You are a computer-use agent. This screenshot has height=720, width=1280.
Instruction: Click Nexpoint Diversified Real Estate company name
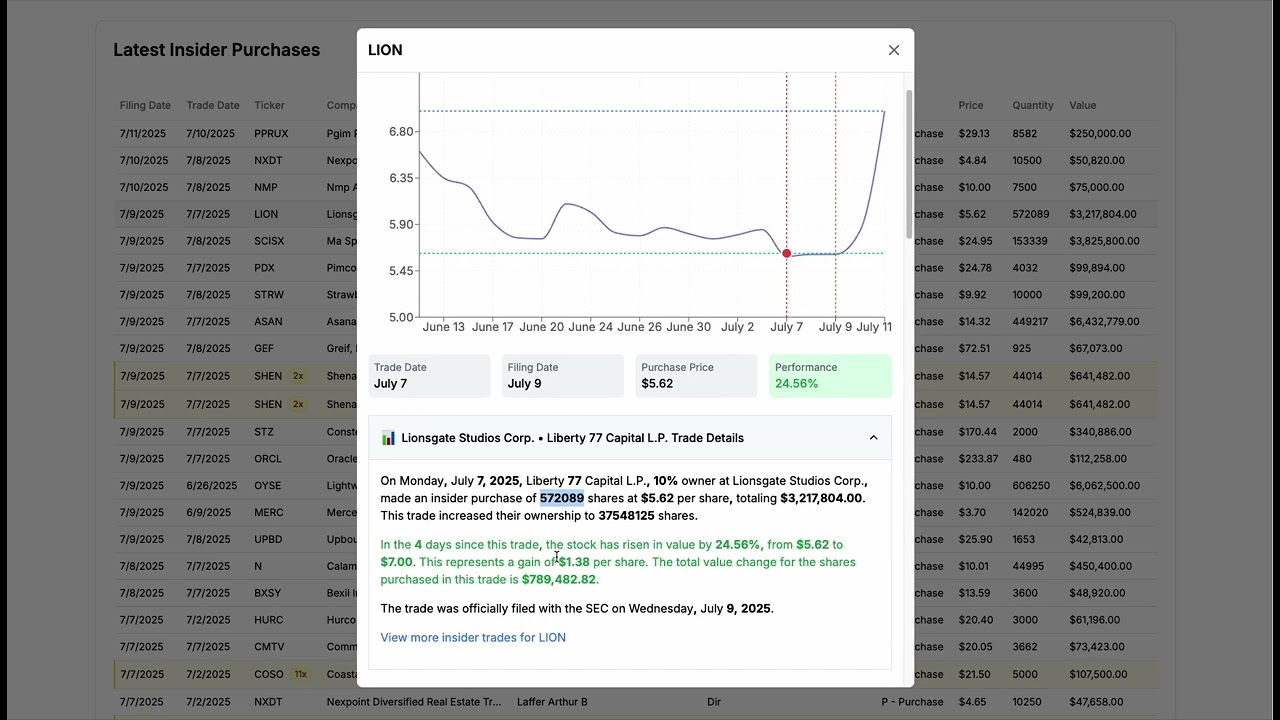pos(414,702)
